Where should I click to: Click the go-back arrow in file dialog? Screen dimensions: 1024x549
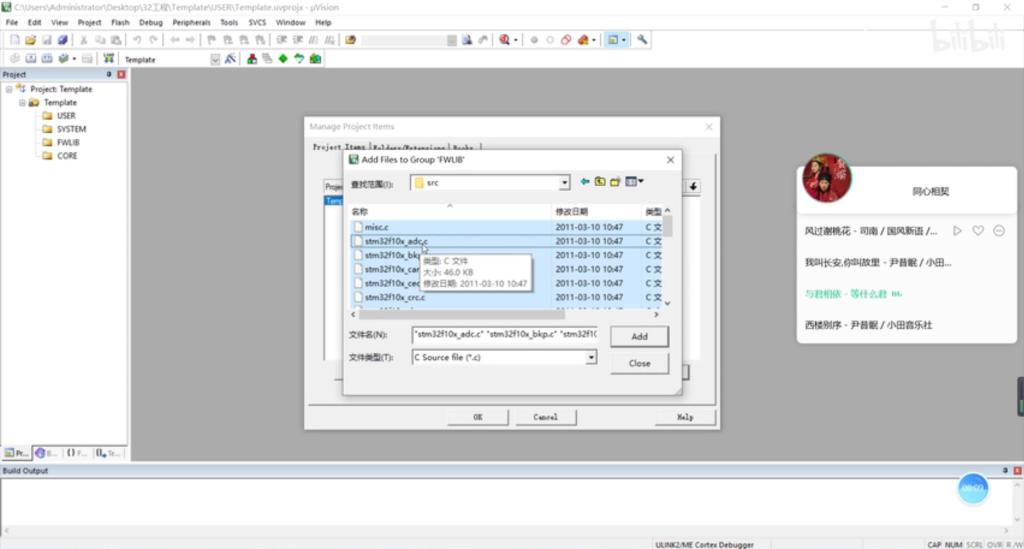tap(585, 182)
